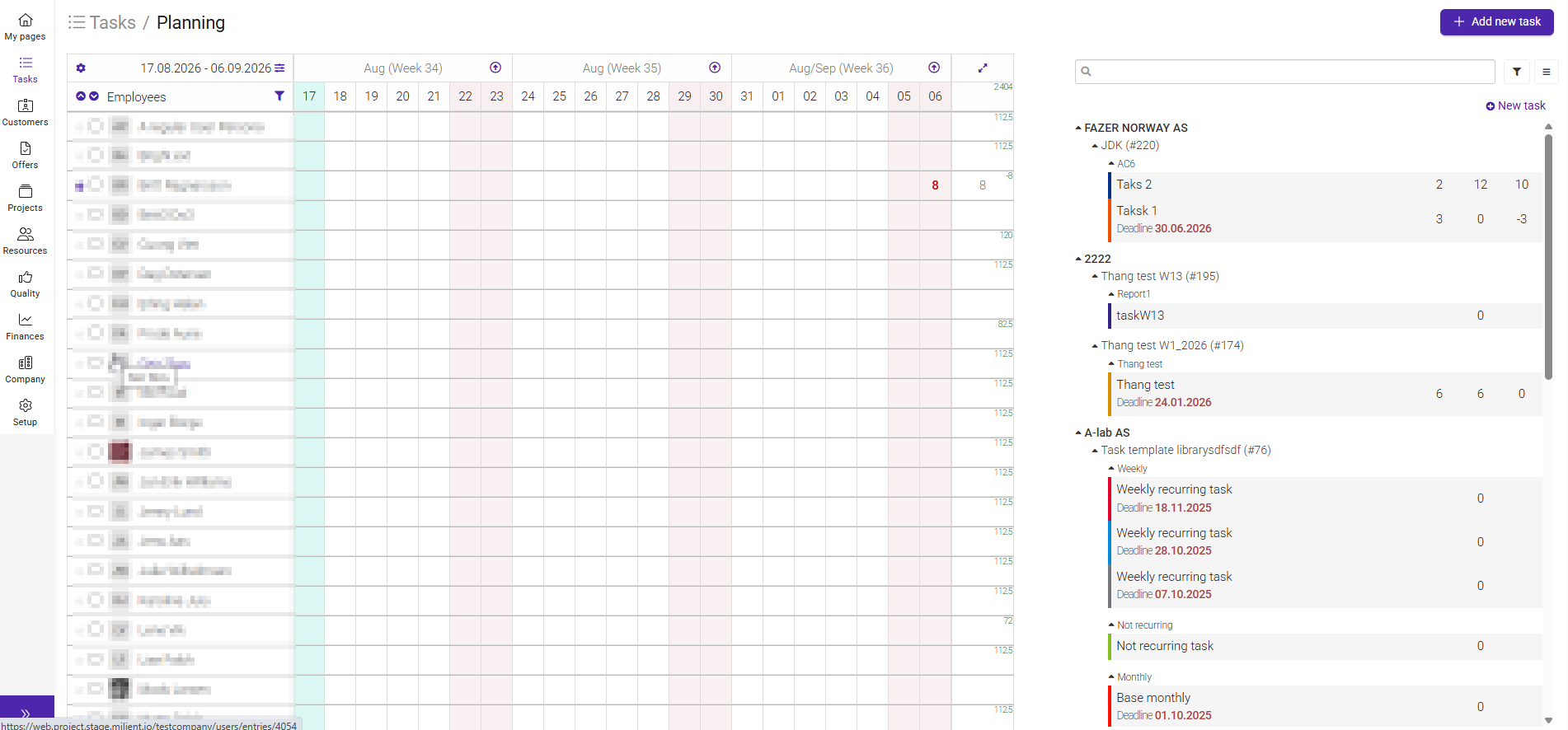Collapse Thang test W13 (#195) project

pos(1095,276)
